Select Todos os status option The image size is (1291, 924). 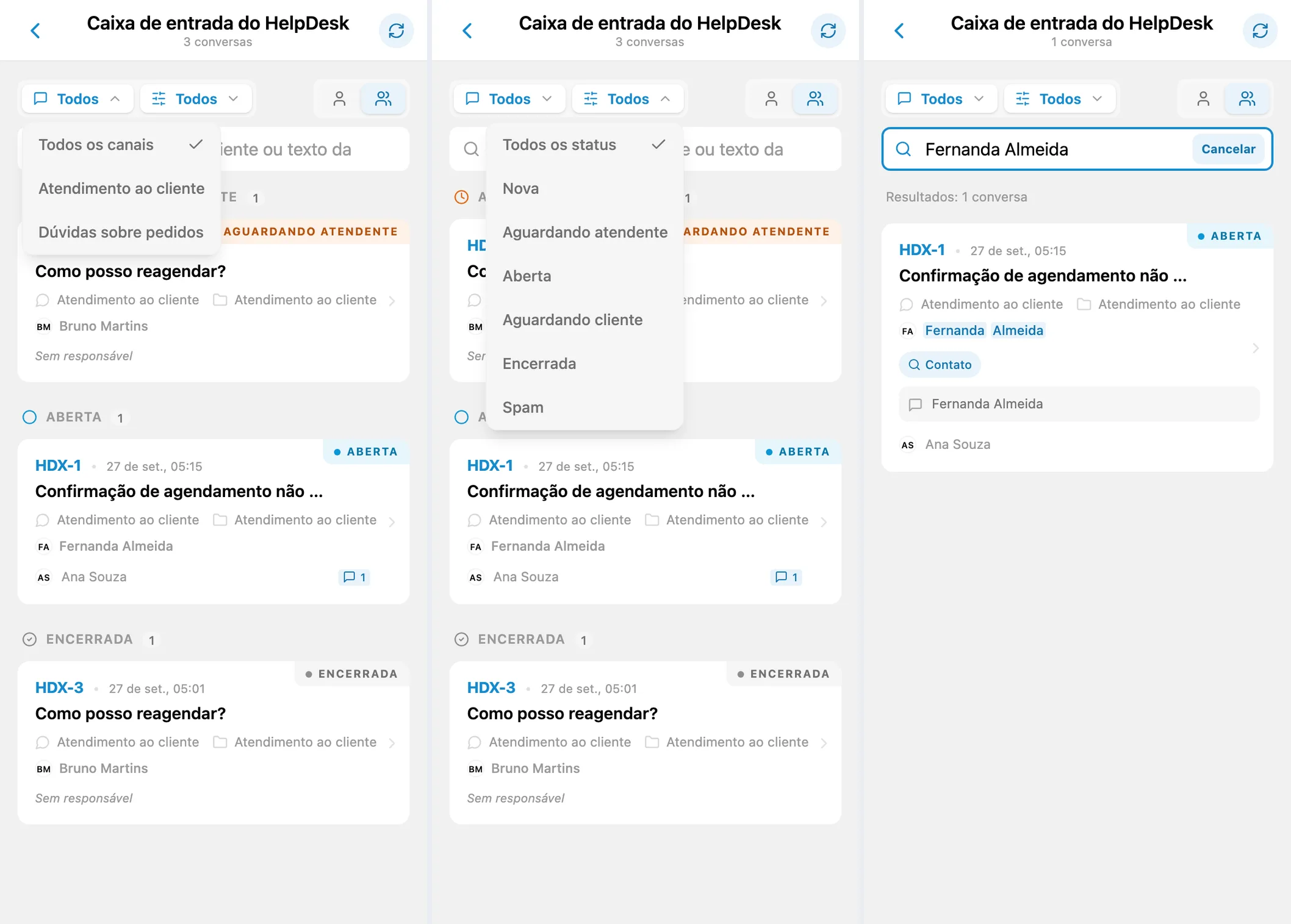tap(584, 145)
